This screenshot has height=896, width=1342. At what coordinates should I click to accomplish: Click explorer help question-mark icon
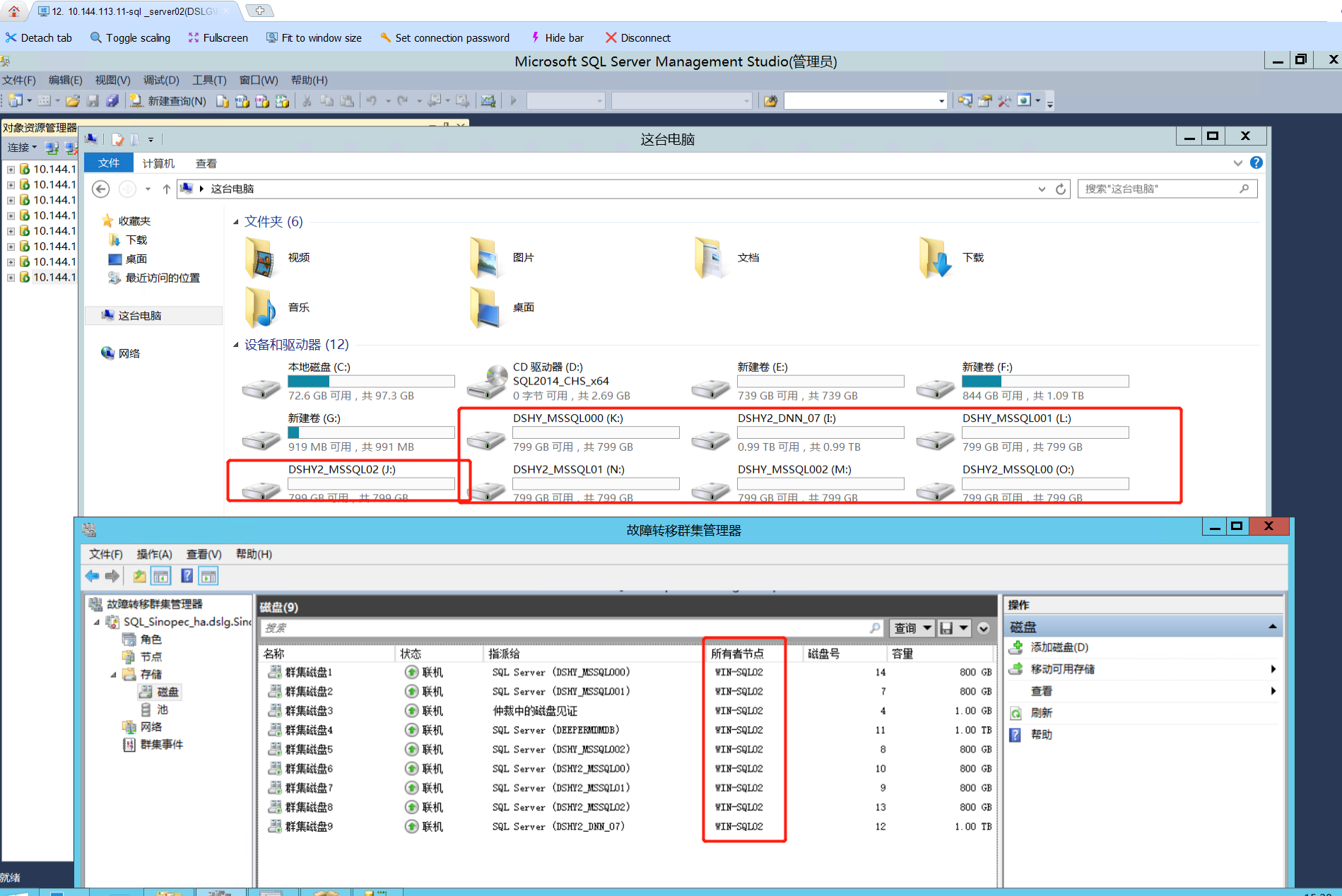tap(1256, 163)
